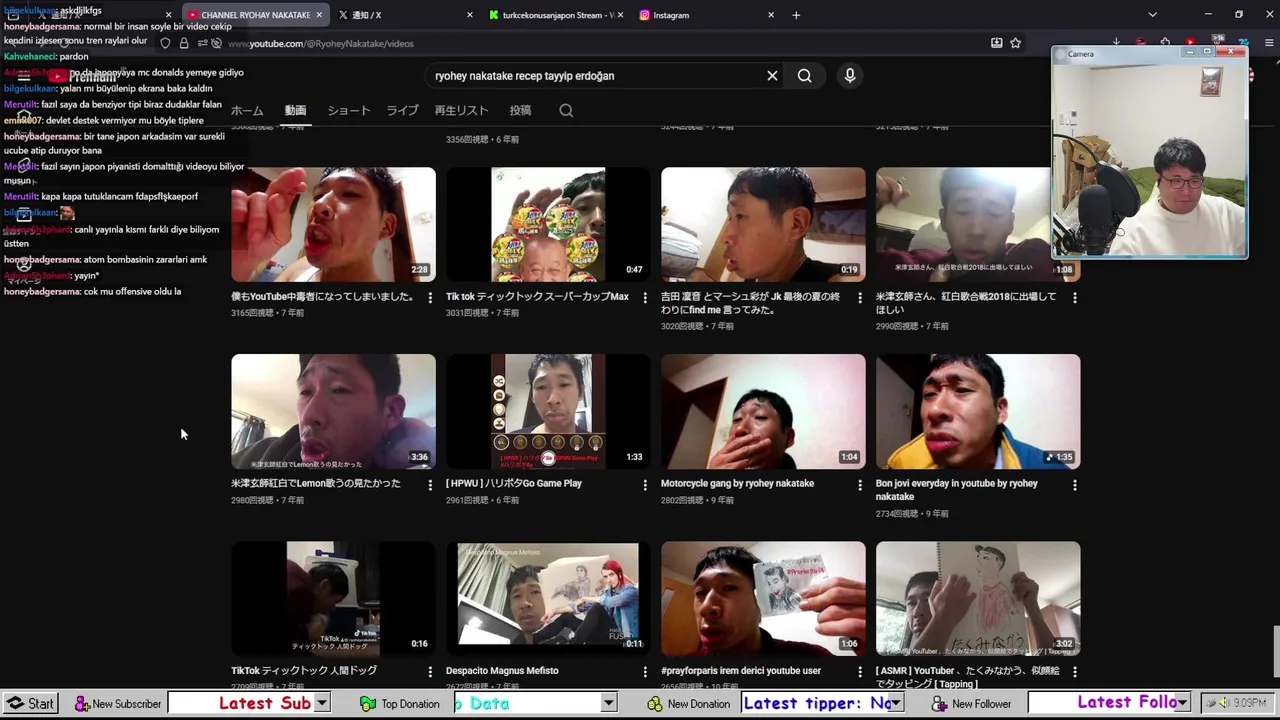1280x720 pixels.
Task: Open menu for Motorcycle gang video
Action: (x=860, y=485)
